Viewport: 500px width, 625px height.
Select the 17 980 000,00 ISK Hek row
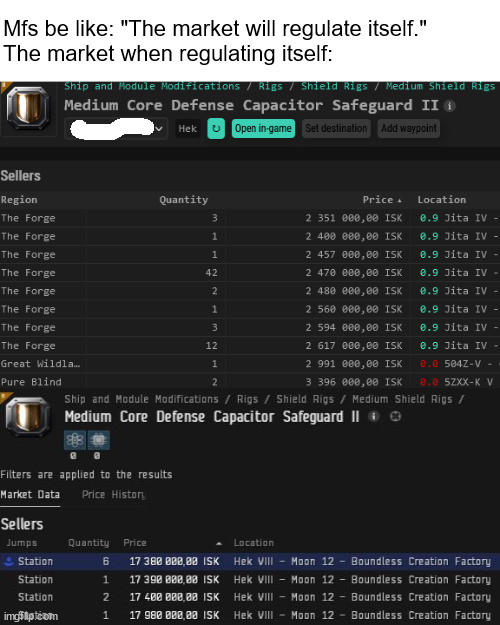[x=250, y=615]
